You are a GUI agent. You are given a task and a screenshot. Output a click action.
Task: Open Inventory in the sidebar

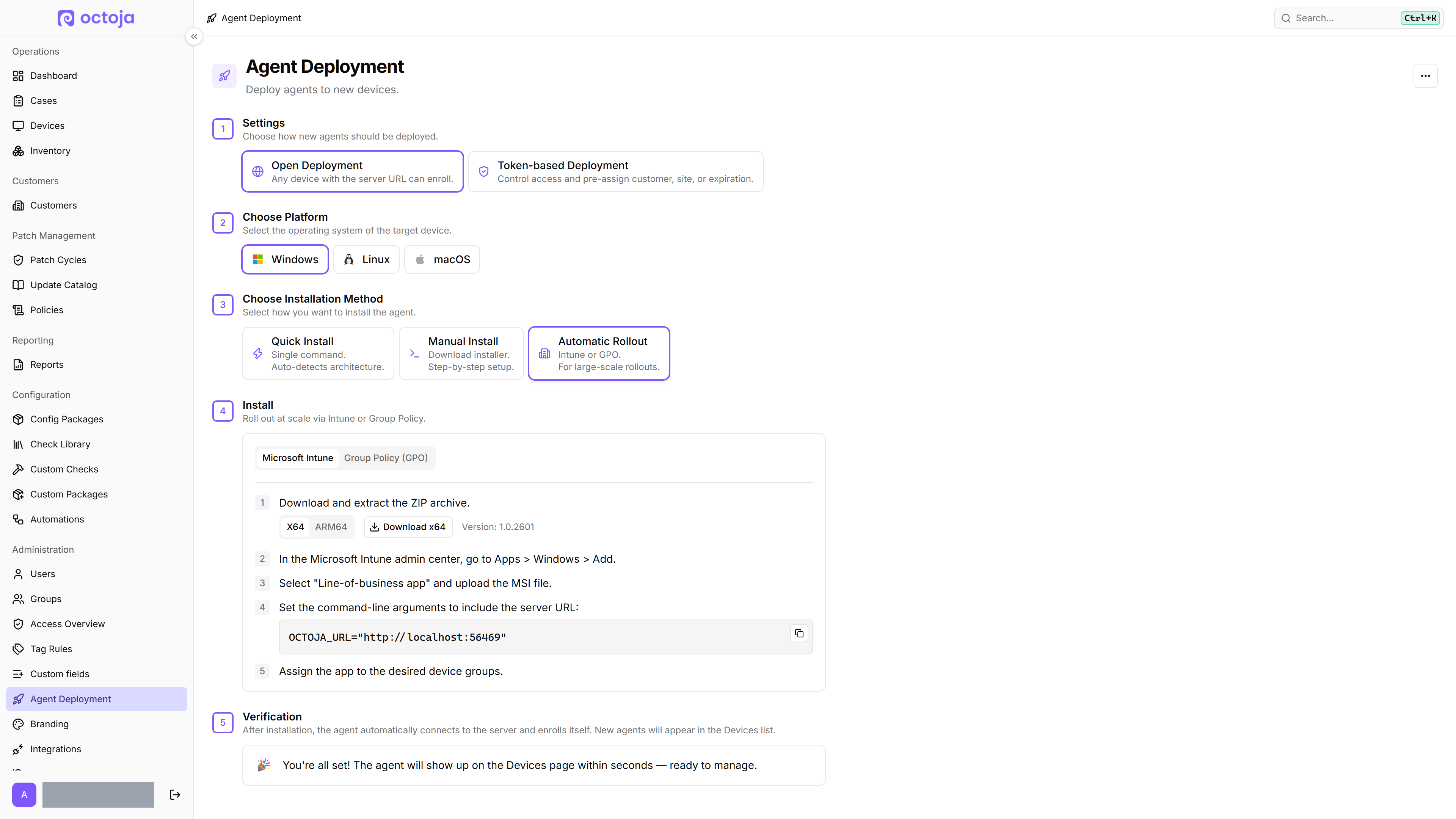click(97, 151)
